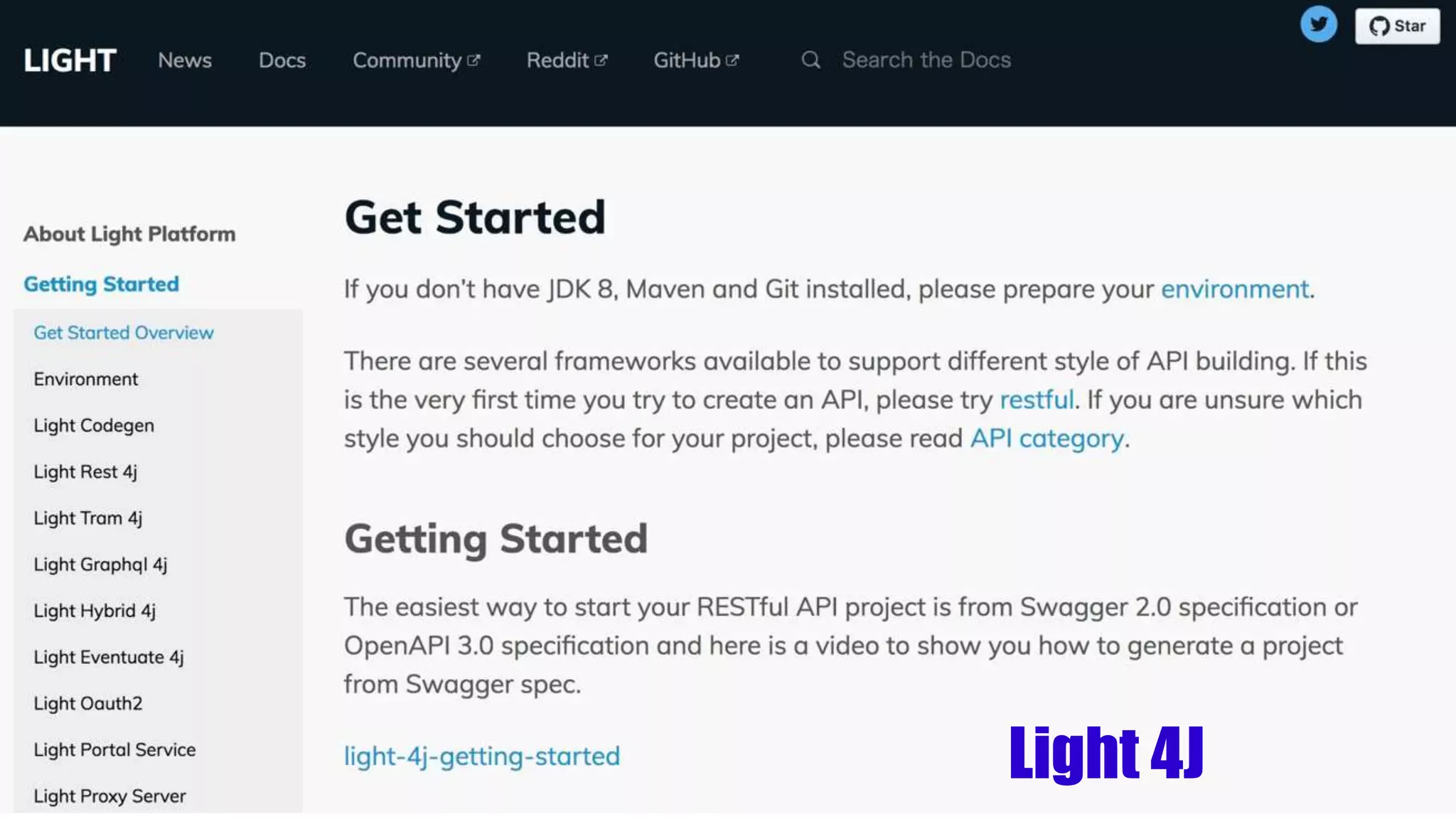Open the Reddit external link
This screenshot has height=819, width=1456.
567,60
